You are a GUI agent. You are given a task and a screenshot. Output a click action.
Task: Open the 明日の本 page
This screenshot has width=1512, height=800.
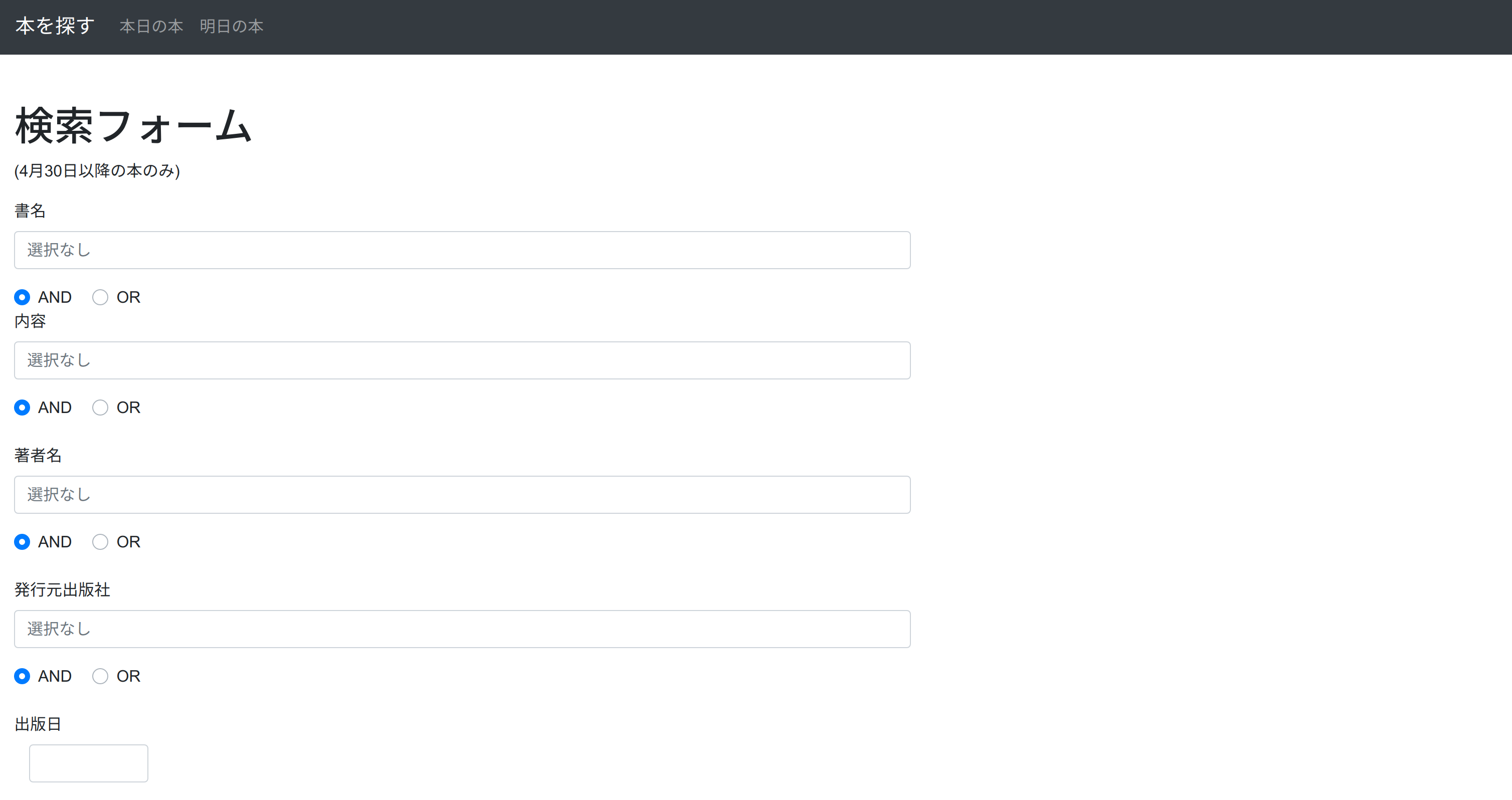pos(232,27)
